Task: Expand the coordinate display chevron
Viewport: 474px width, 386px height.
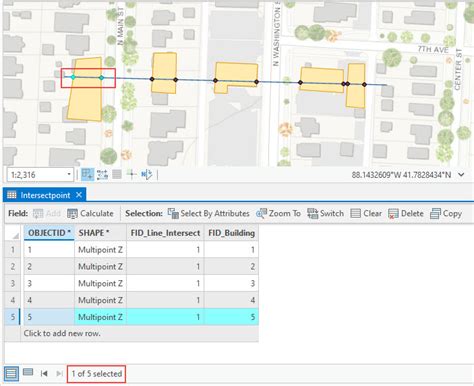Action: [x=461, y=174]
